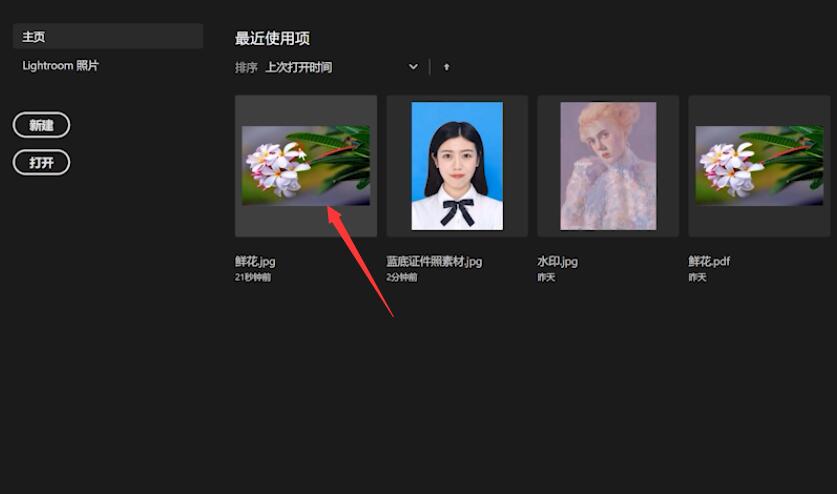Click the 2分钟前 timestamp under the ID photo
837x494 pixels.
[x=402, y=277]
